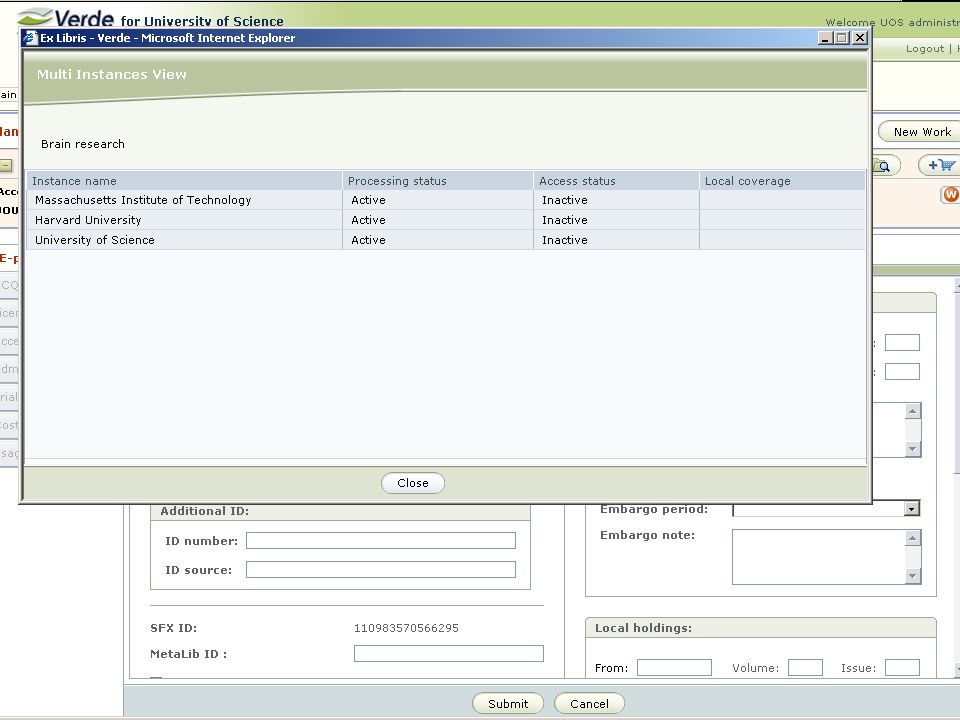
Task: Click the folder search icon behind the popup
Action: point(885,165)
